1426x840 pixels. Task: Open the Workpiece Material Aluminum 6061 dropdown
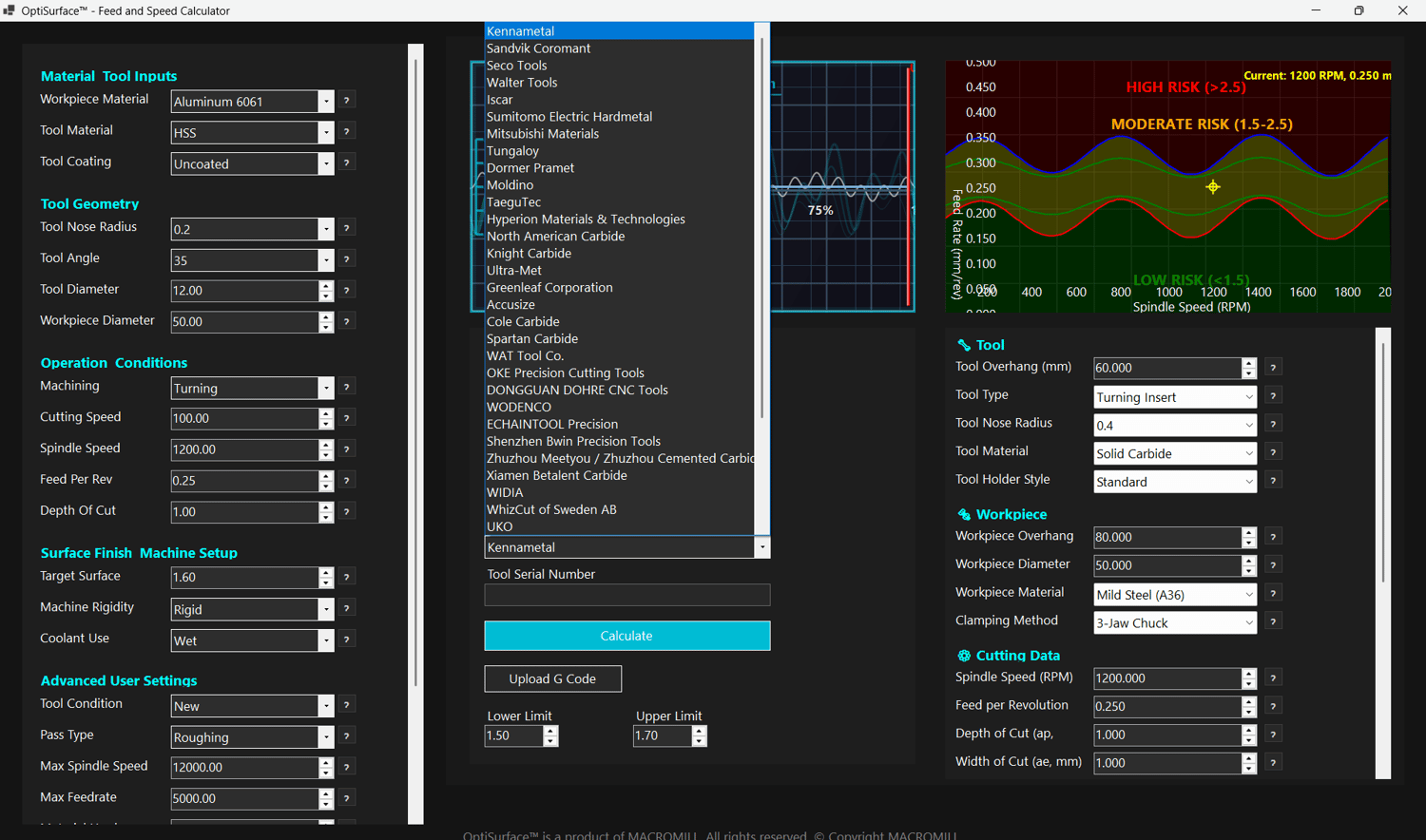coord(326,102)
